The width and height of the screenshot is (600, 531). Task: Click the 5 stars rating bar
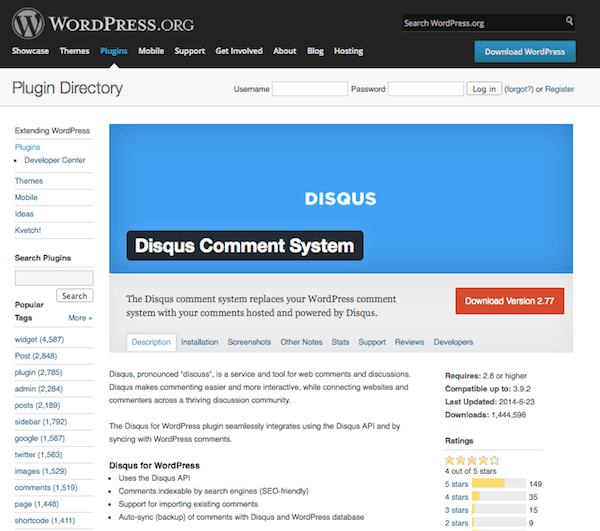pos(499,483)
